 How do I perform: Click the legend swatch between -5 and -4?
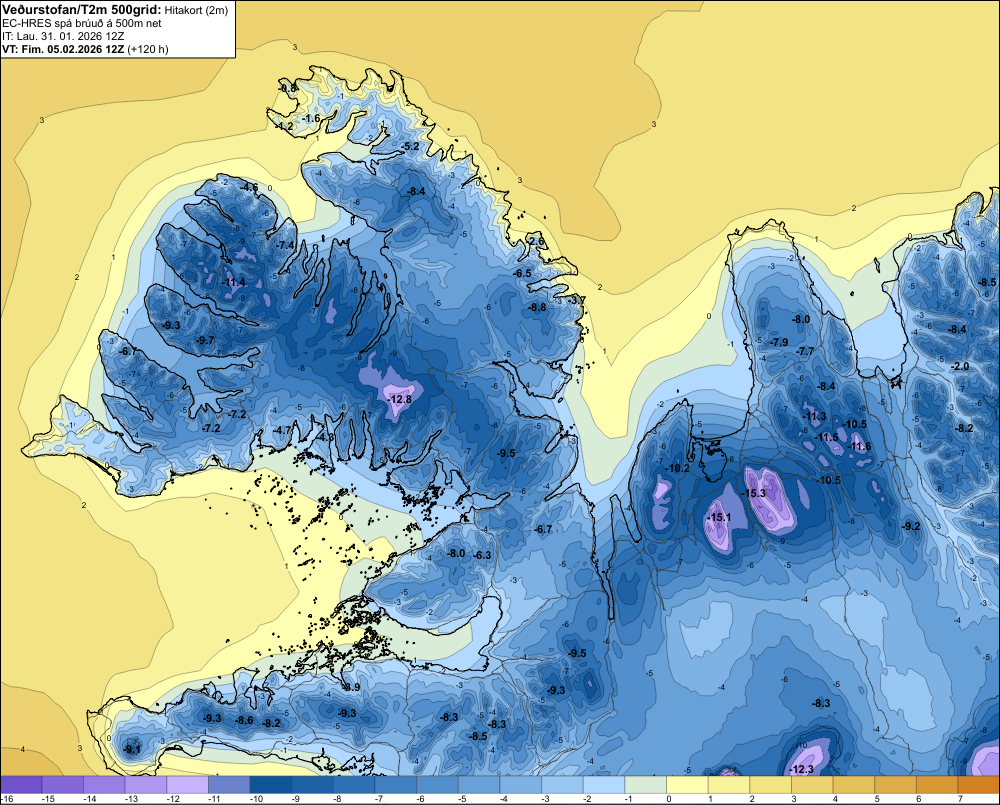click(x=479, y=785)
